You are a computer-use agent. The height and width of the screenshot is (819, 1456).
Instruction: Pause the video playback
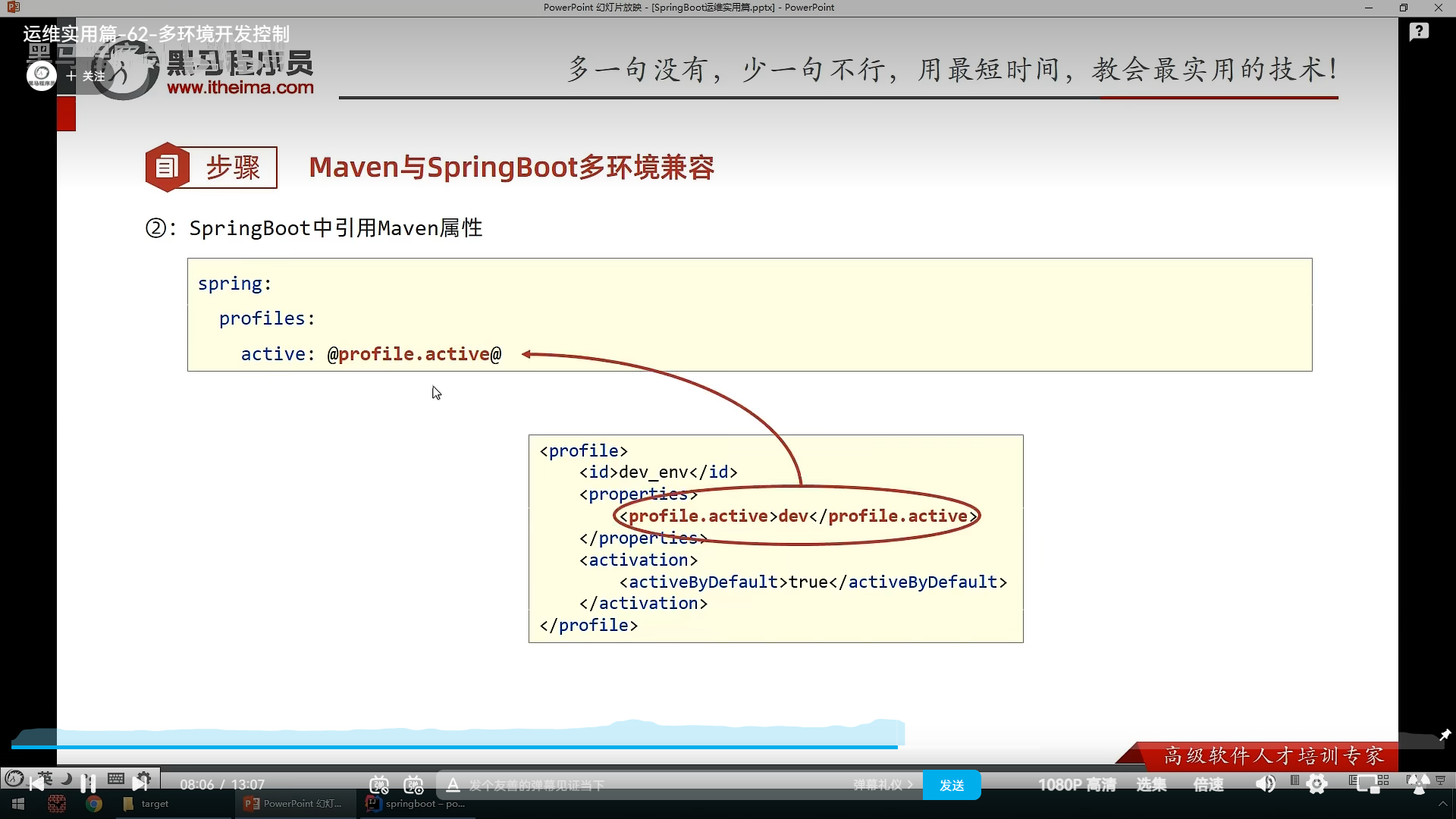click(x=88, y=783)
